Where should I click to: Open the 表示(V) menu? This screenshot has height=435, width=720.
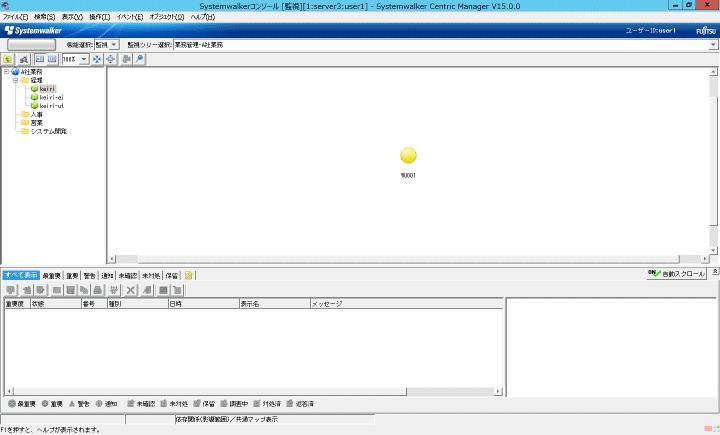(72, 17)
